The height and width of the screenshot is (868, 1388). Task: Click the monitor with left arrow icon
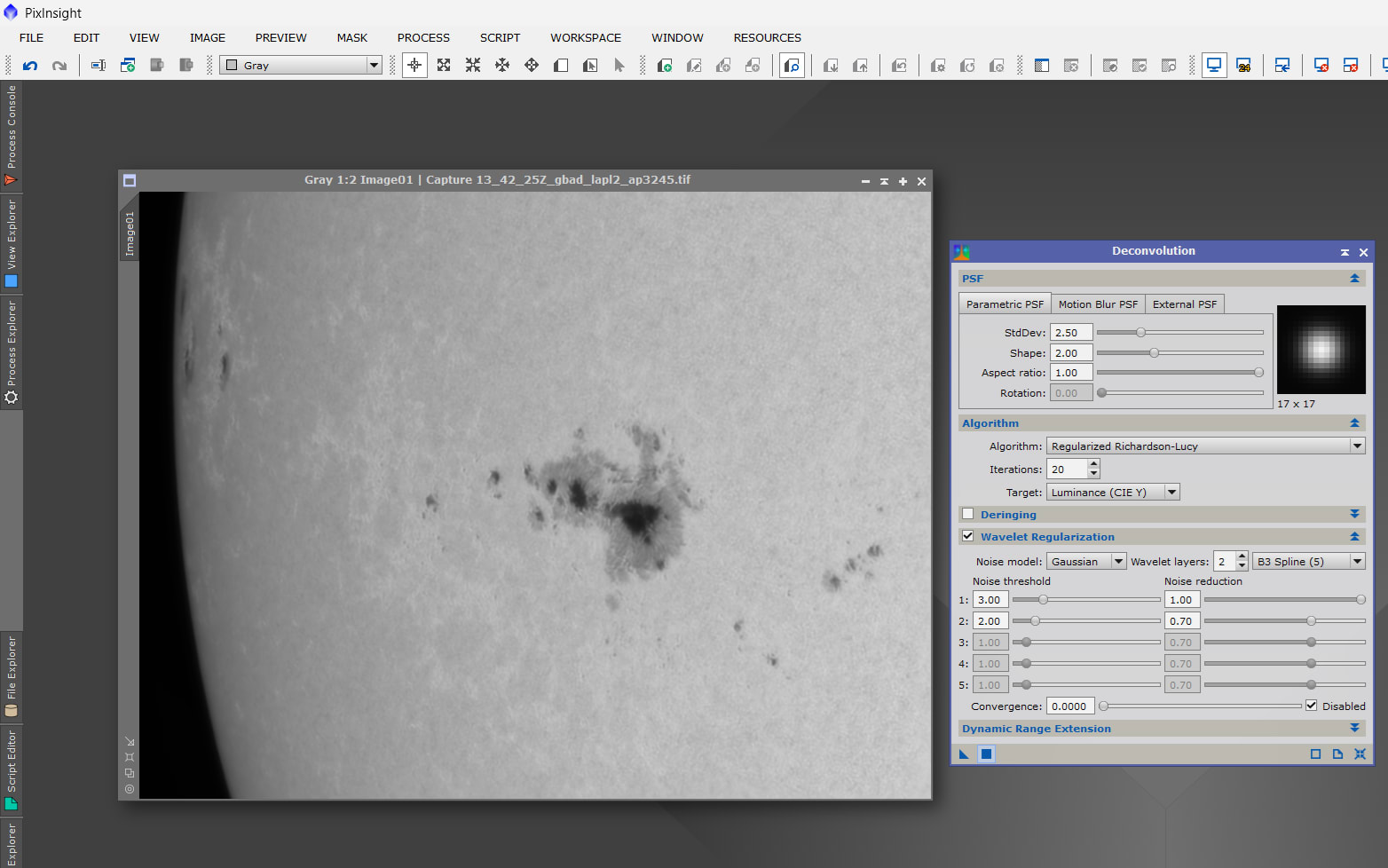1282,65
